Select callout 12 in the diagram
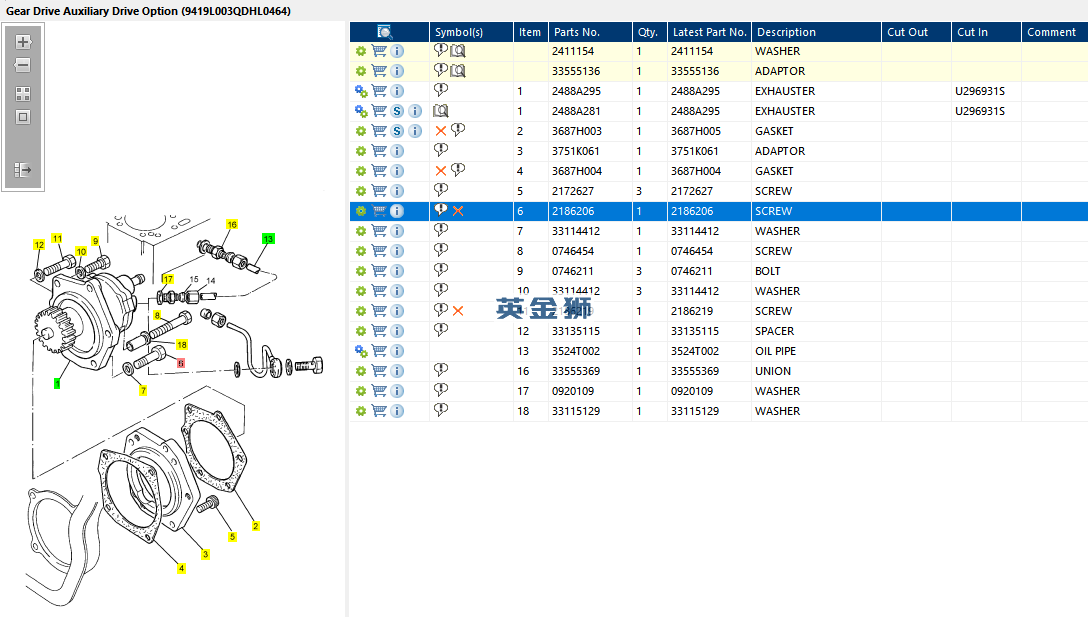Viewport: 1088px width, 617px height. pyautogui.click(x=39, y=245)
